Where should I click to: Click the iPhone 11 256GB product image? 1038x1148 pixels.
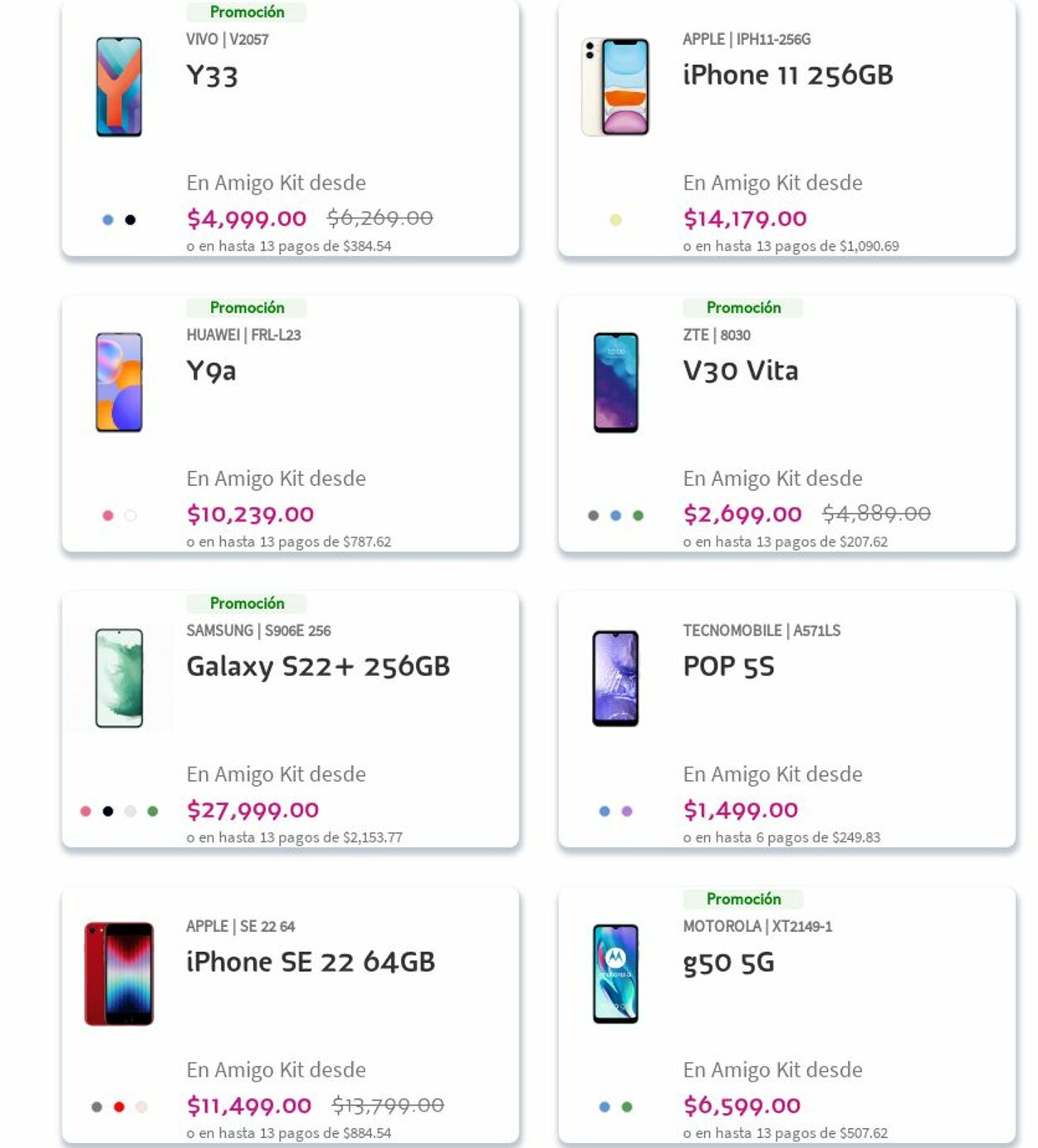[615, 87]
